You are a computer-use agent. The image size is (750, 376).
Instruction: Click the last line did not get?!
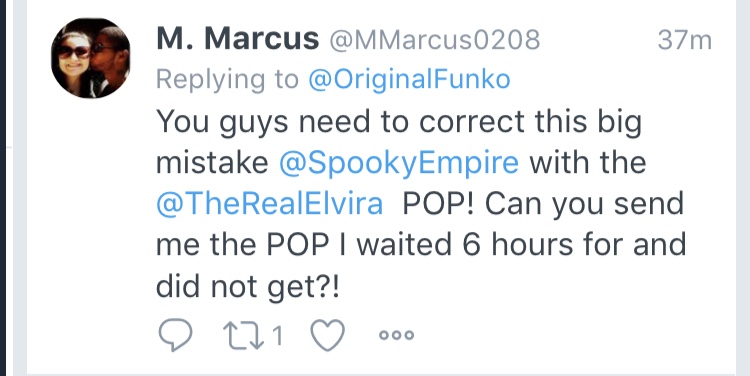[248, 287]
